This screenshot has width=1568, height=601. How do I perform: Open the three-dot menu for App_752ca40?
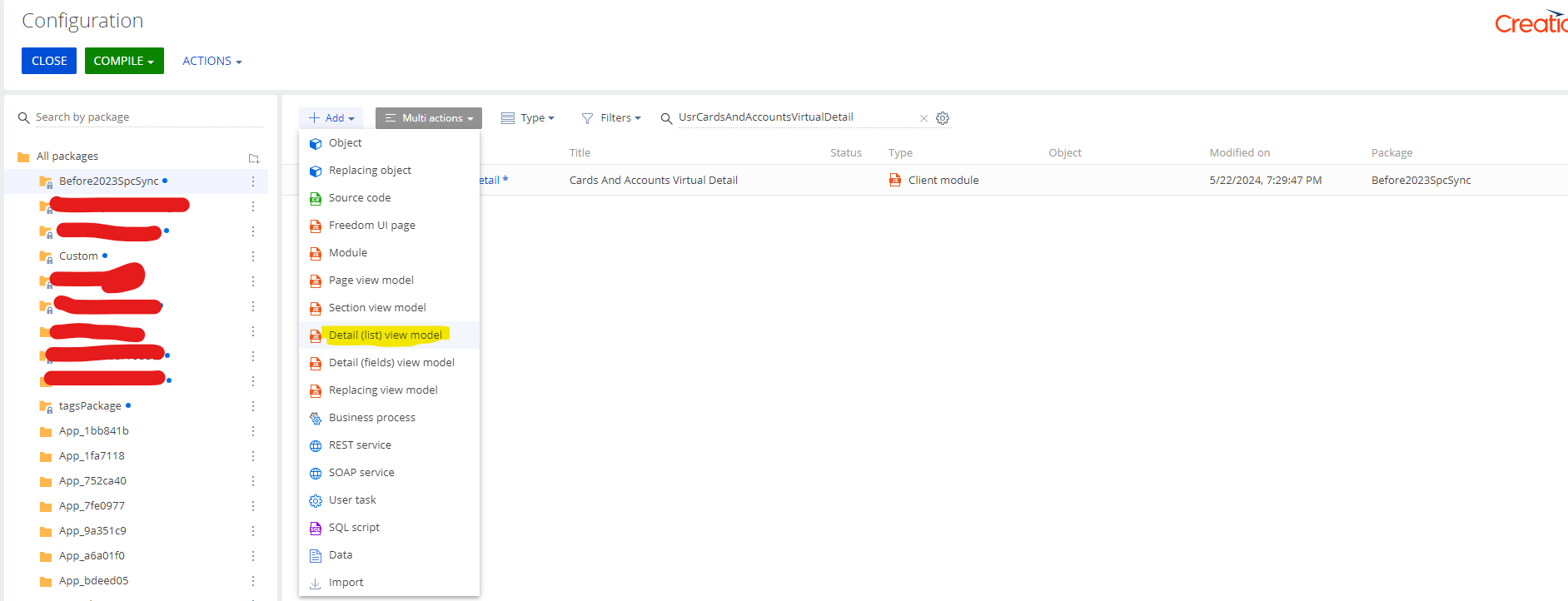[253, 480]
